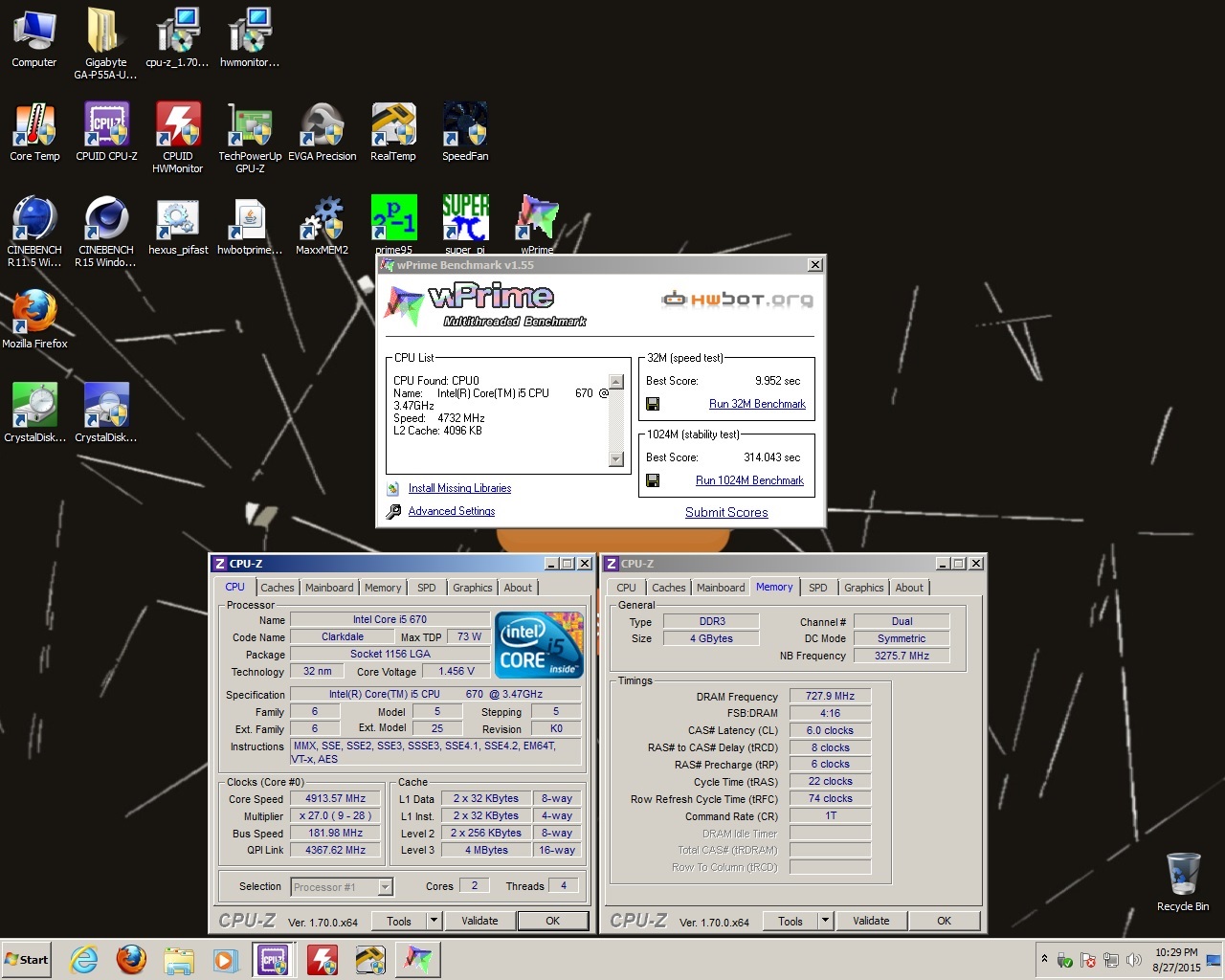The image size is (1225, 980).
Task: Launch the CPUID HWMonitor desktop shortcut
Action: pos(178,137)
